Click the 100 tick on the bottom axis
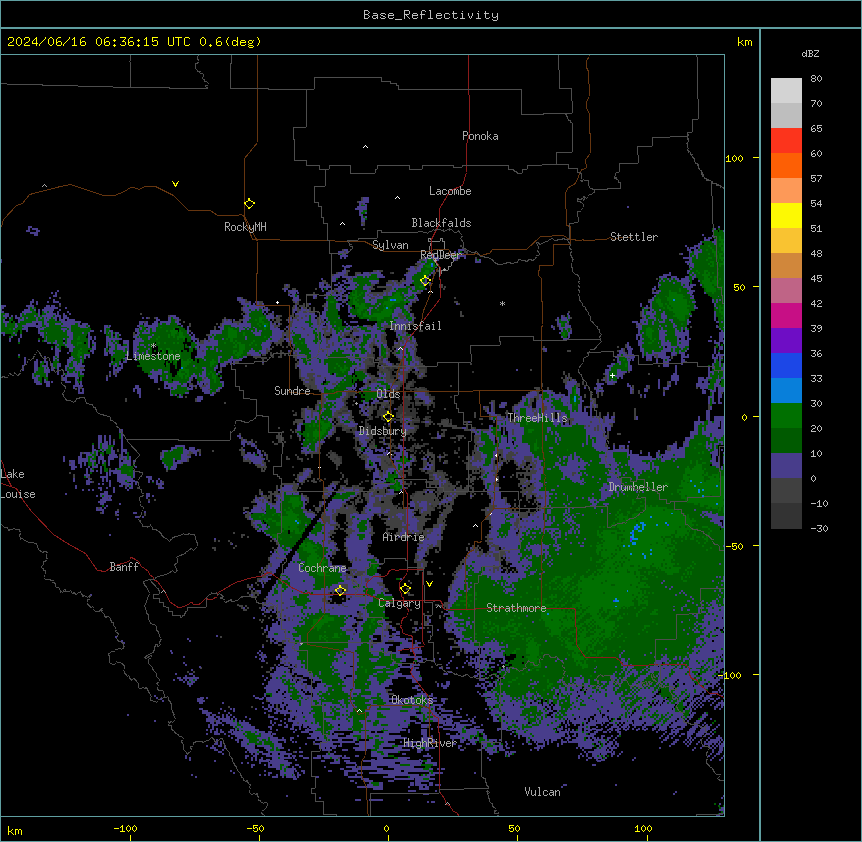 (643, 828)
